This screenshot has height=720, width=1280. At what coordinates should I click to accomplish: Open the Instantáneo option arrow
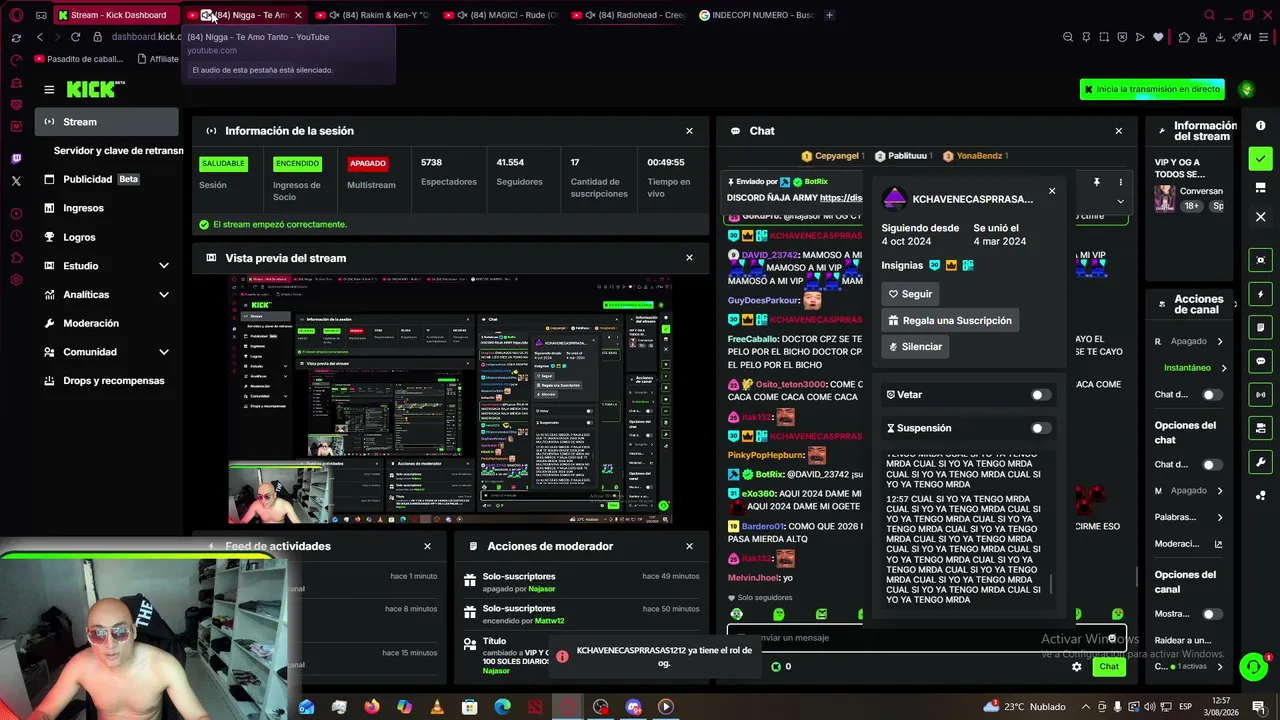pos(1223,368)
